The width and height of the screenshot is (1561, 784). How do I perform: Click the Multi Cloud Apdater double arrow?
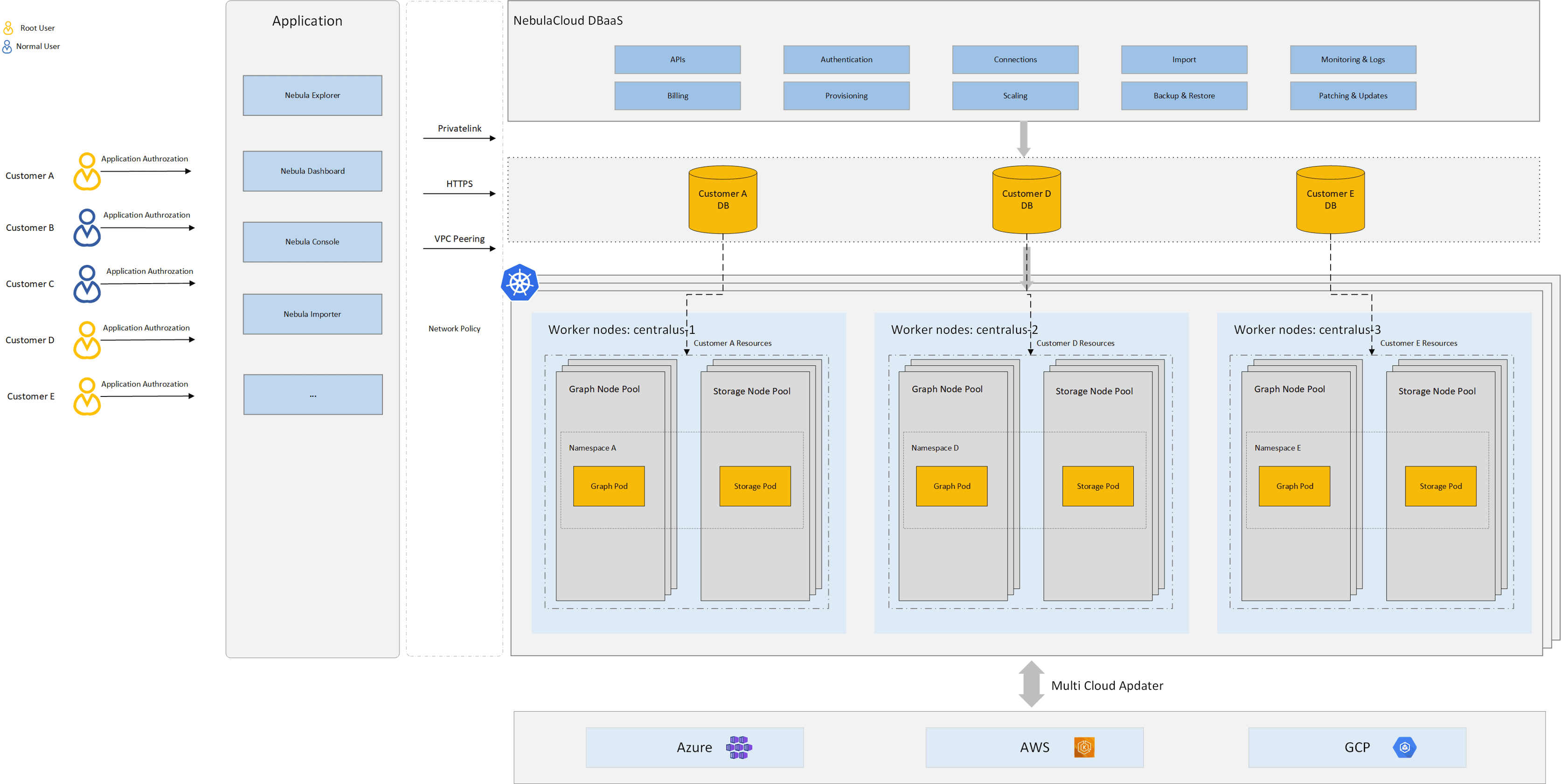pos(1031,684)
